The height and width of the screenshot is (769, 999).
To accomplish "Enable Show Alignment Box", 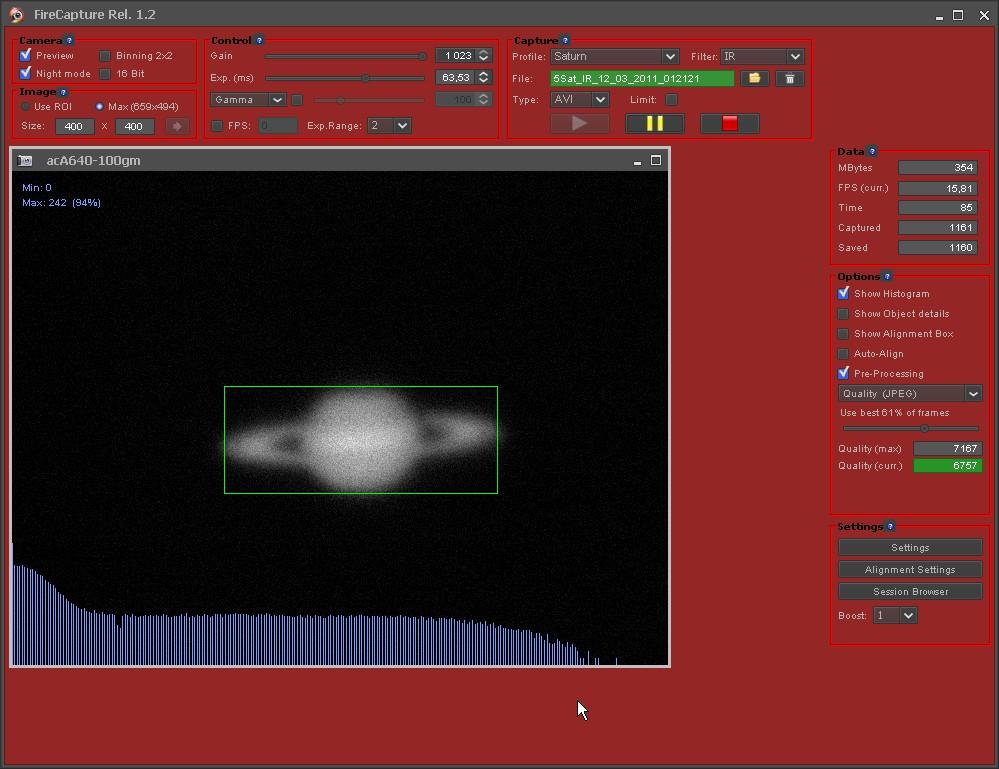I will pos(844,334).
